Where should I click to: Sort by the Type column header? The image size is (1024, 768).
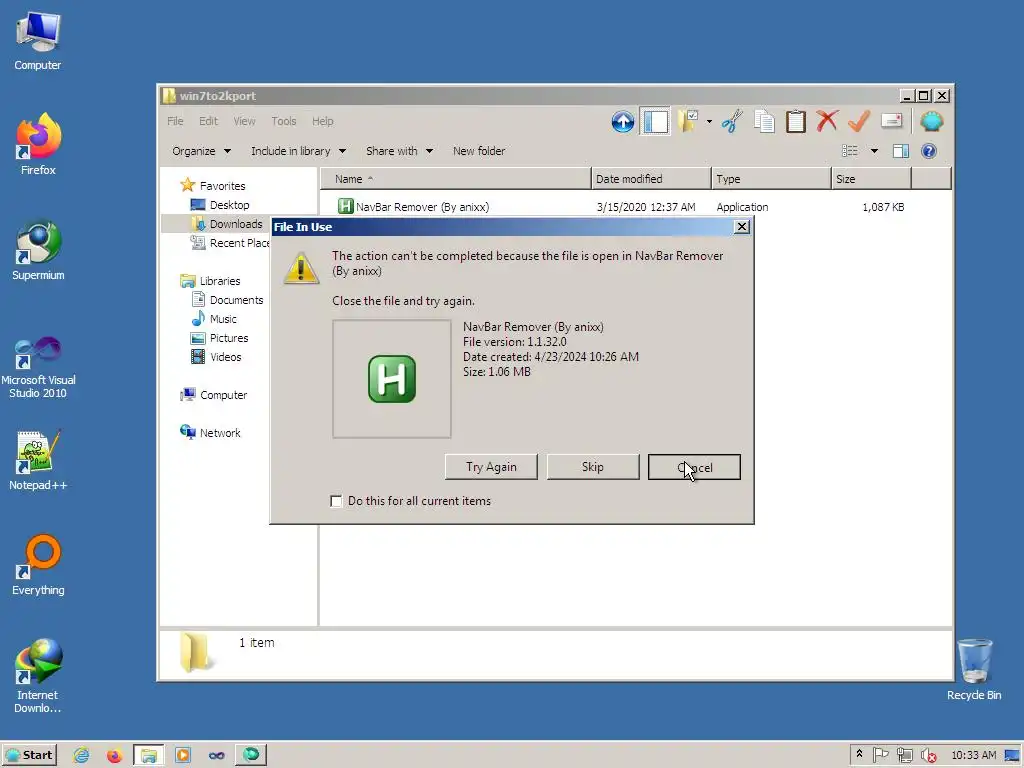click(771, 179)
